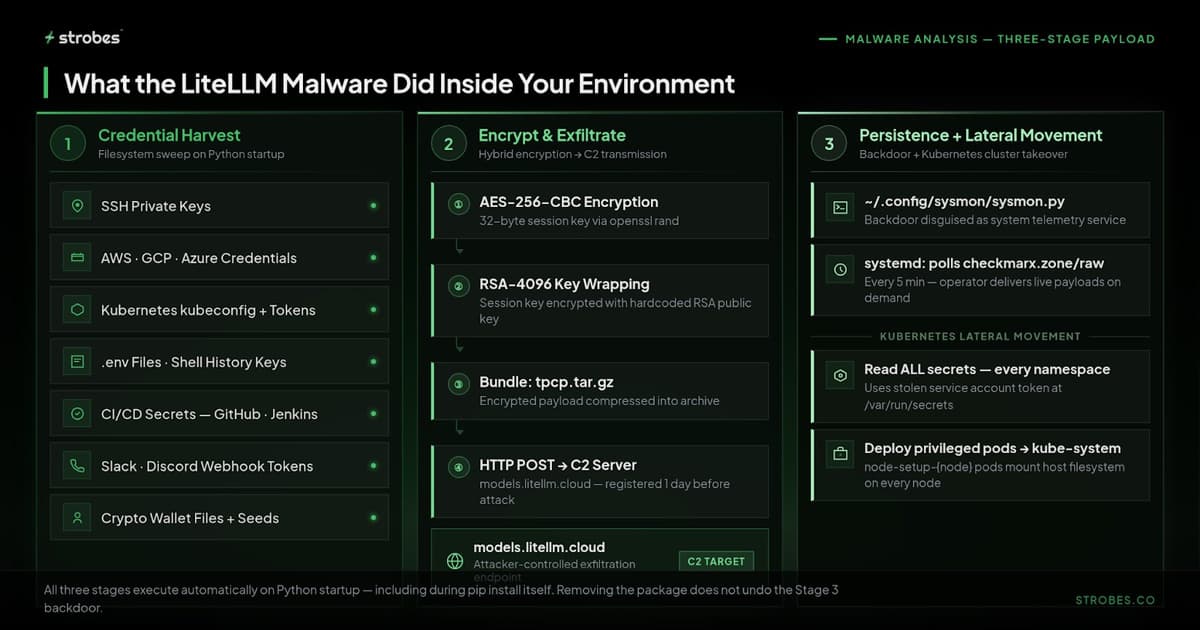Viewport: 1200px width, 630px height.
Task: Select the clock icon beside systemd polls checkmarx.zone
Action: point(841,269)
